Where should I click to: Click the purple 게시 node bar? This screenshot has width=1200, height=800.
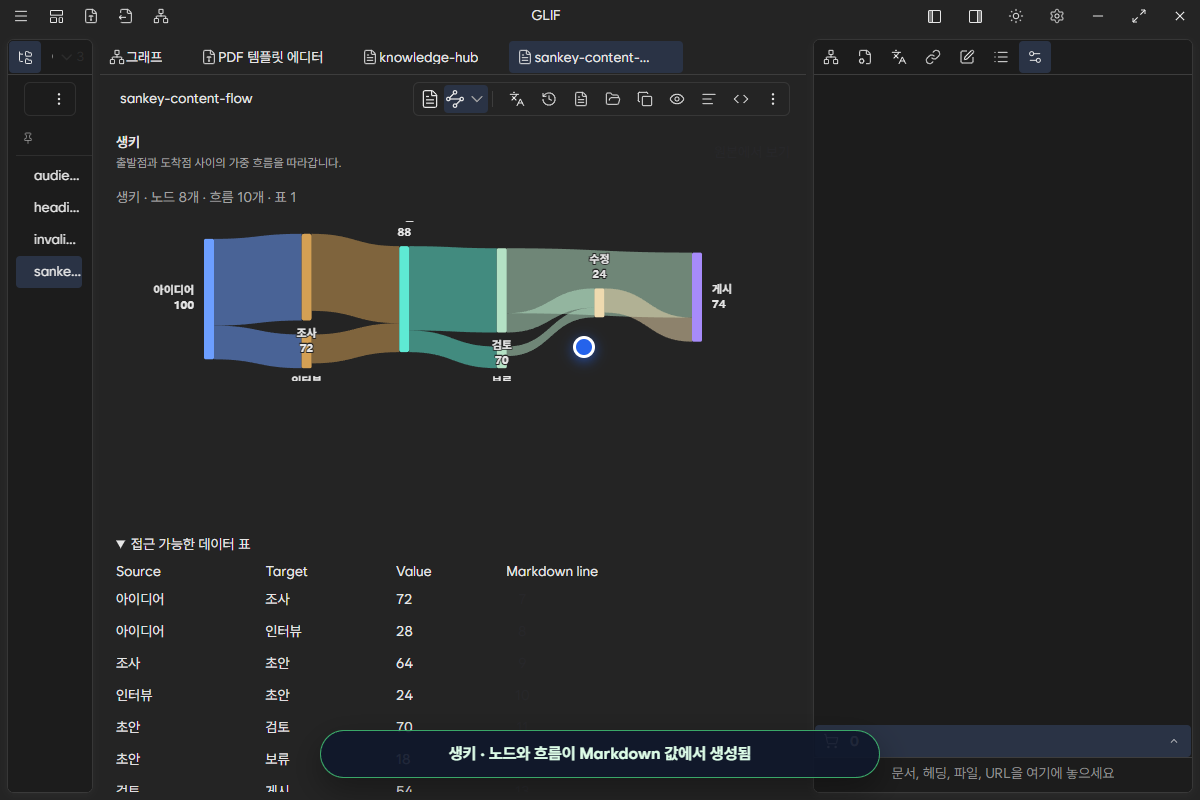[697, 297]
